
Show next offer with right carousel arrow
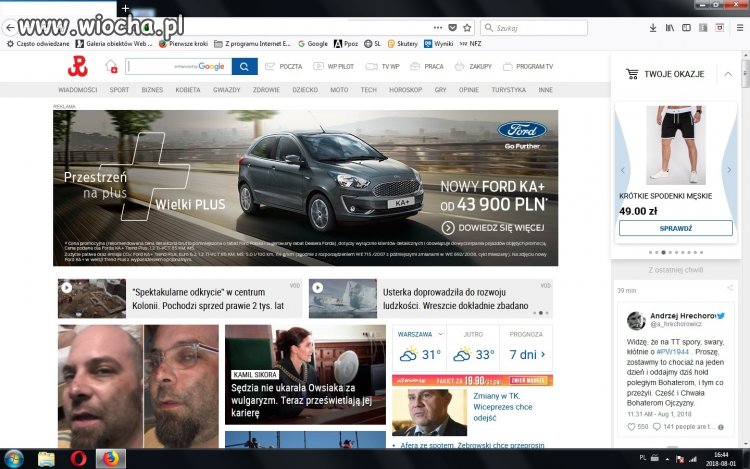(729, 170)
